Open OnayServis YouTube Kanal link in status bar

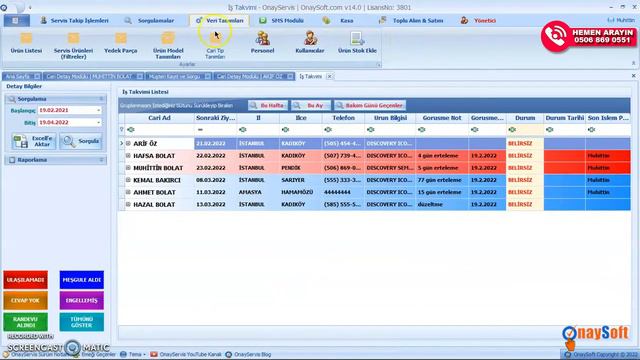click(x=186, y=354)
